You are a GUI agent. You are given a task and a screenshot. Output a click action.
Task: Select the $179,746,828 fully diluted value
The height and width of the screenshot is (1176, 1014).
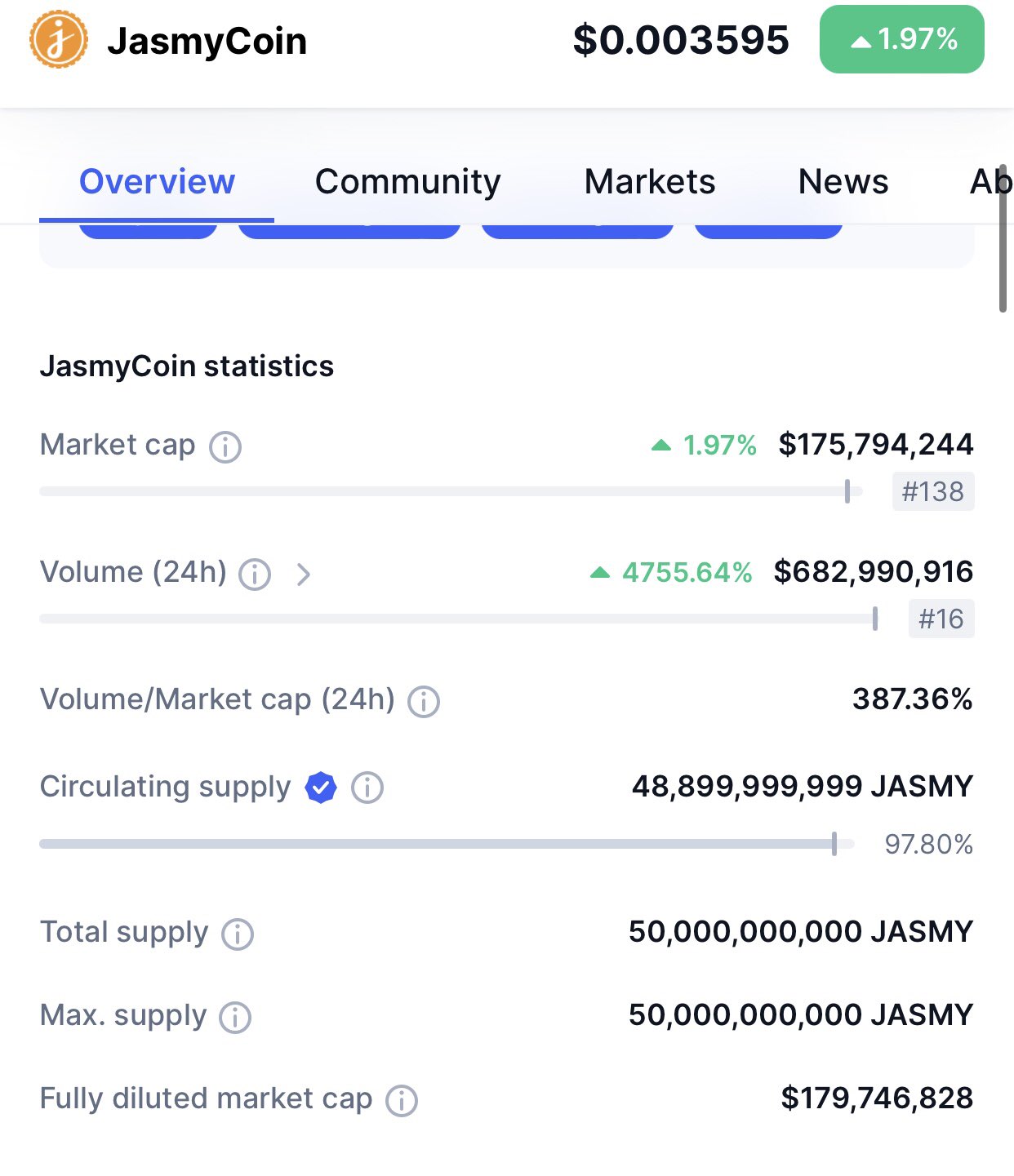click(x=877, y=1098)
